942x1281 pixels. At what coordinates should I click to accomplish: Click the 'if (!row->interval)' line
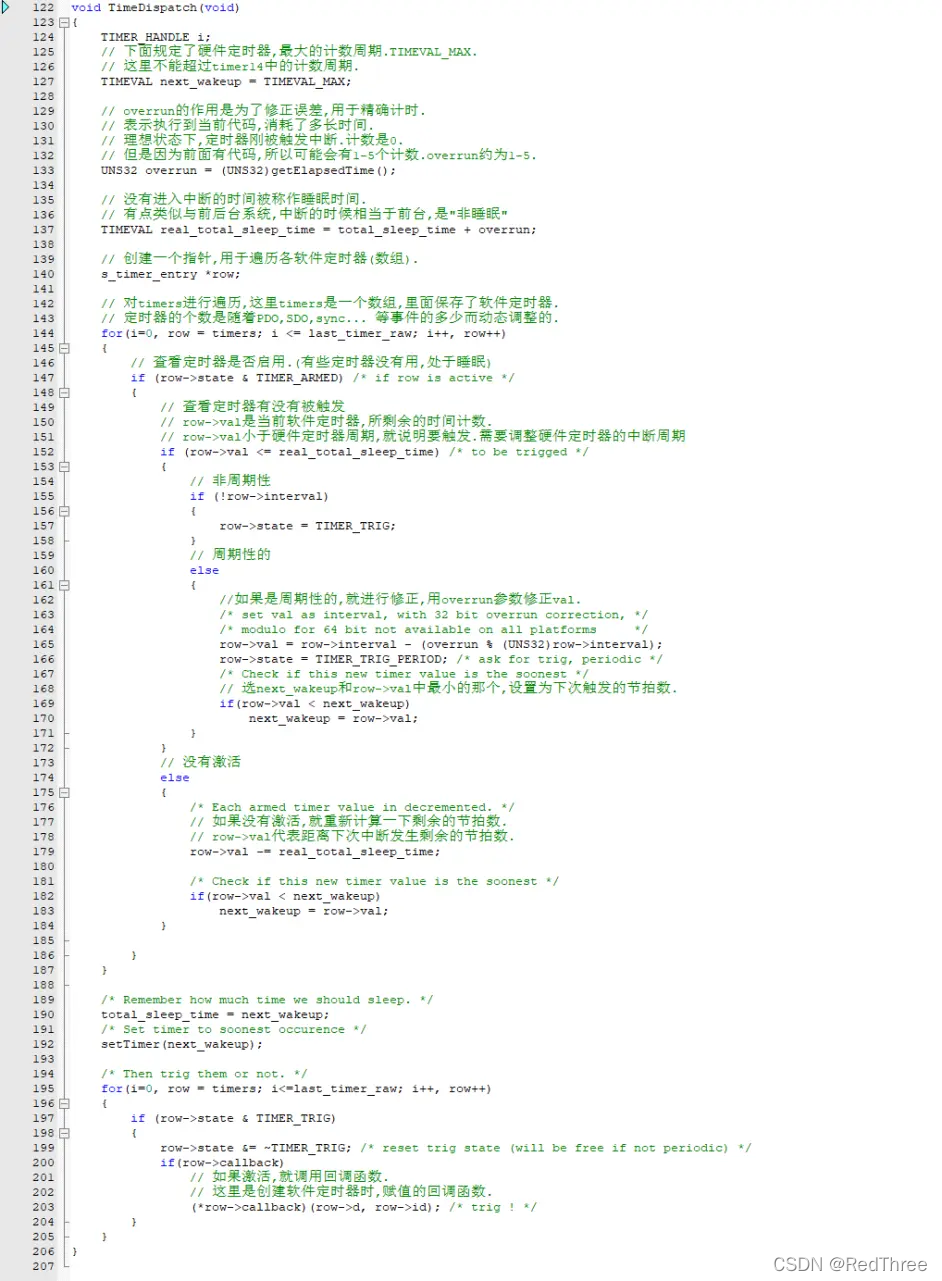pyautogui.click(x=259, y=496)
